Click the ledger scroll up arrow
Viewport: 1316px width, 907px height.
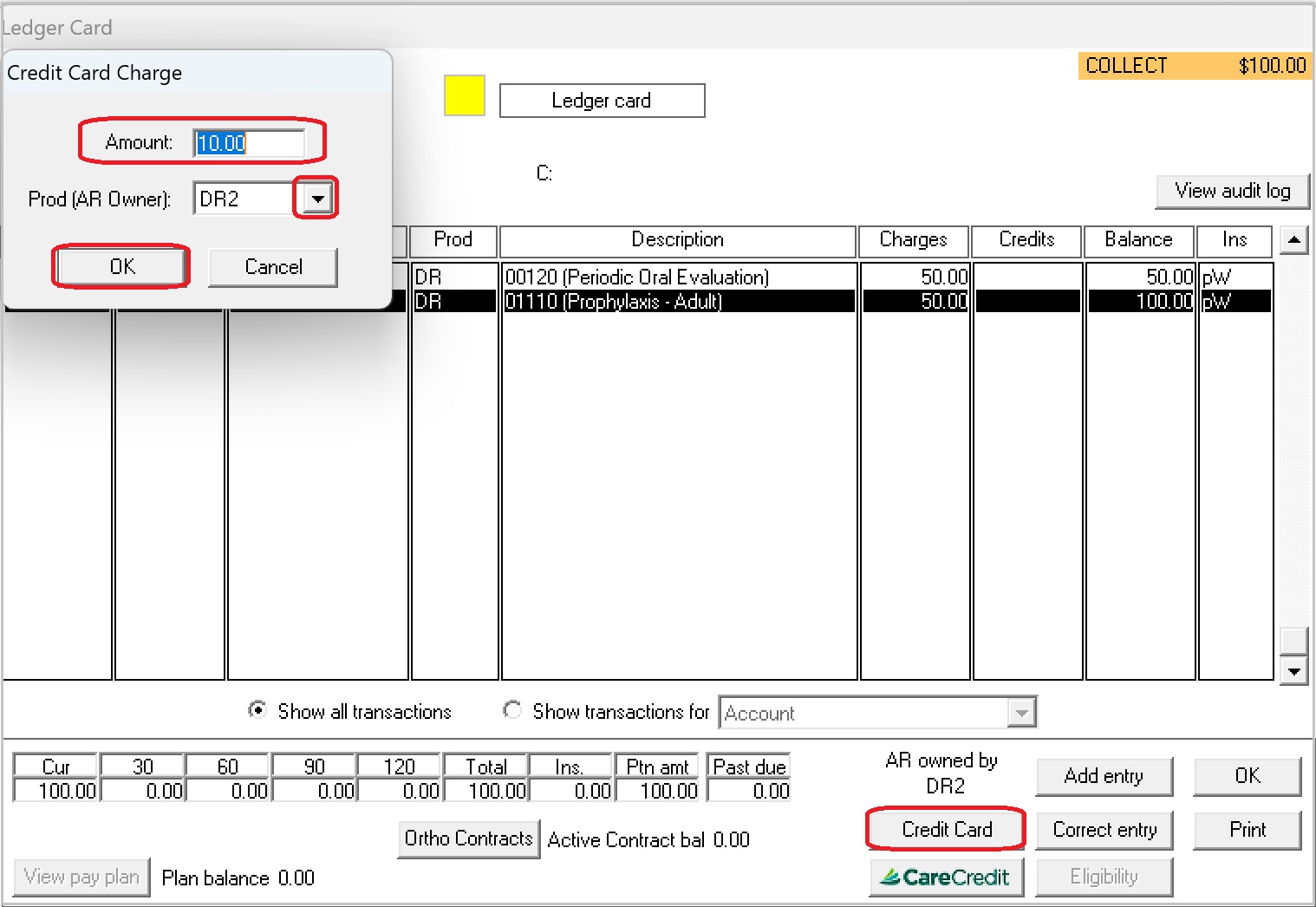click(x=1293, y=239)
